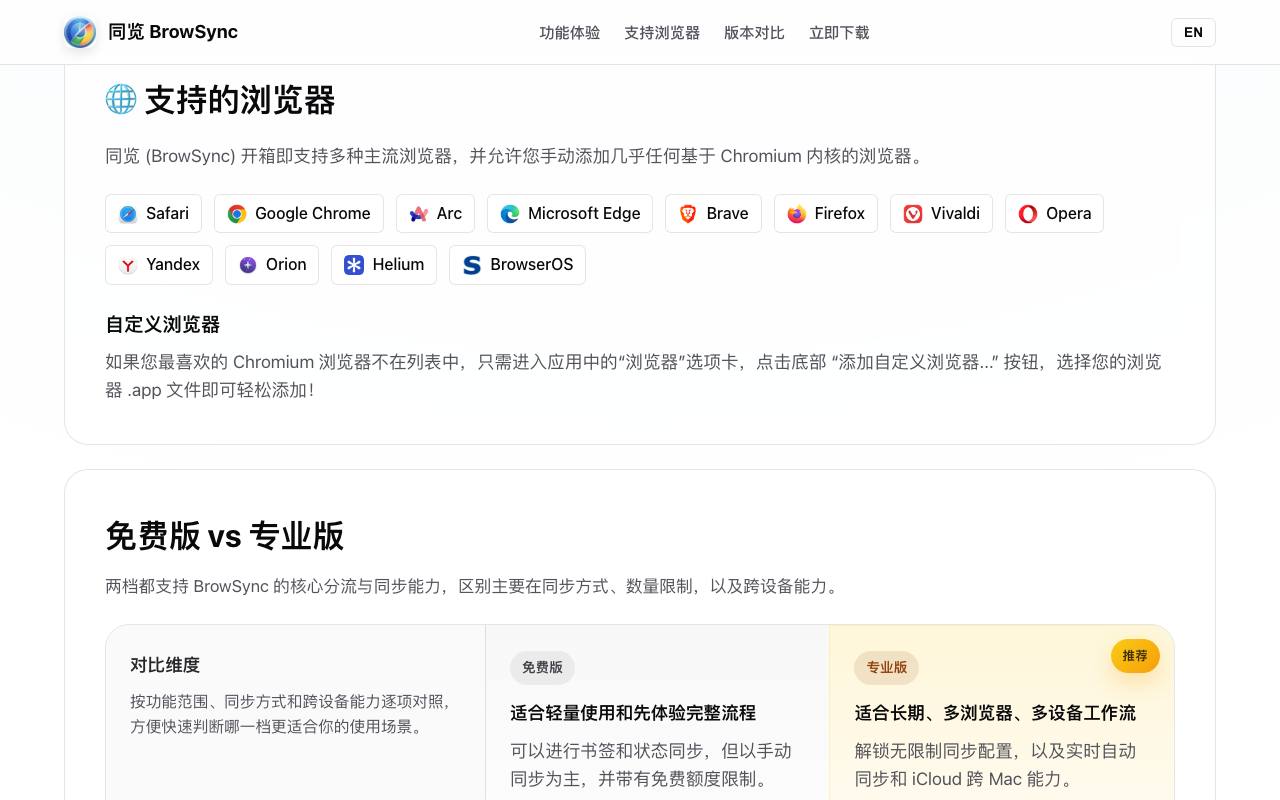Click the description starting 按功能范围、同步方式
The image size is (1280, 800).
291,714
